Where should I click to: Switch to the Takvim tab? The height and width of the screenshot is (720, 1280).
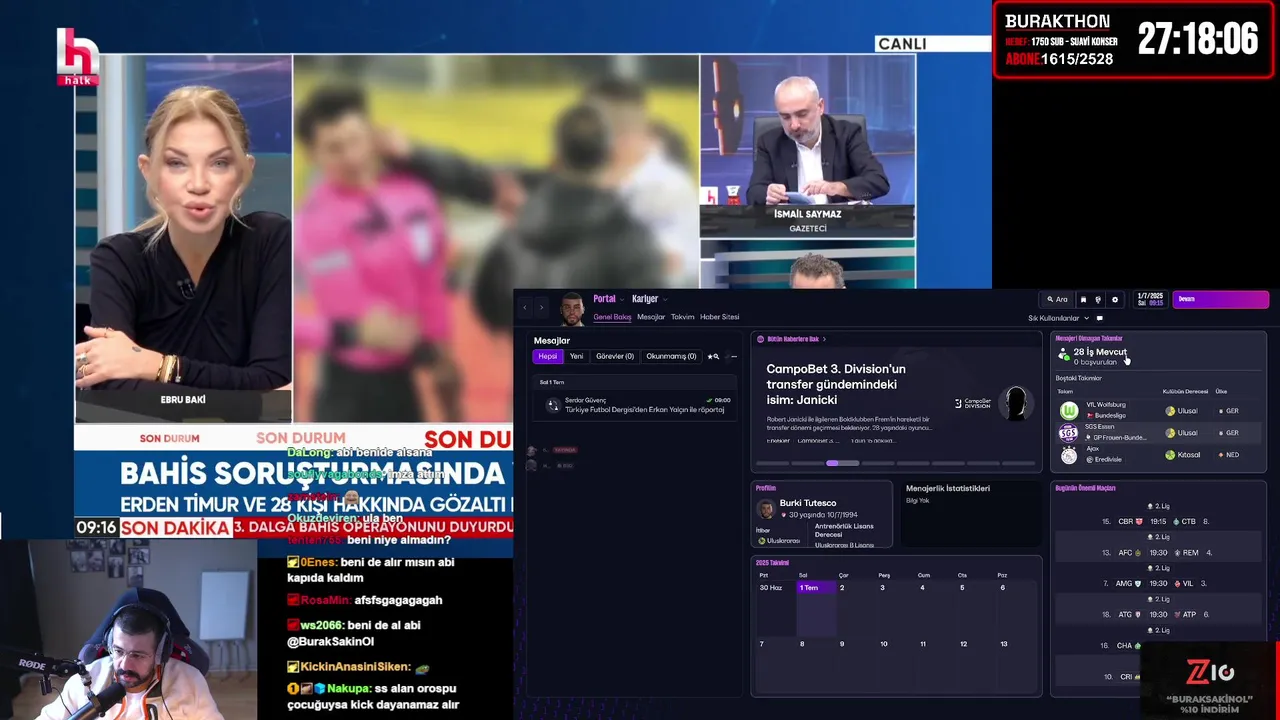682,317
